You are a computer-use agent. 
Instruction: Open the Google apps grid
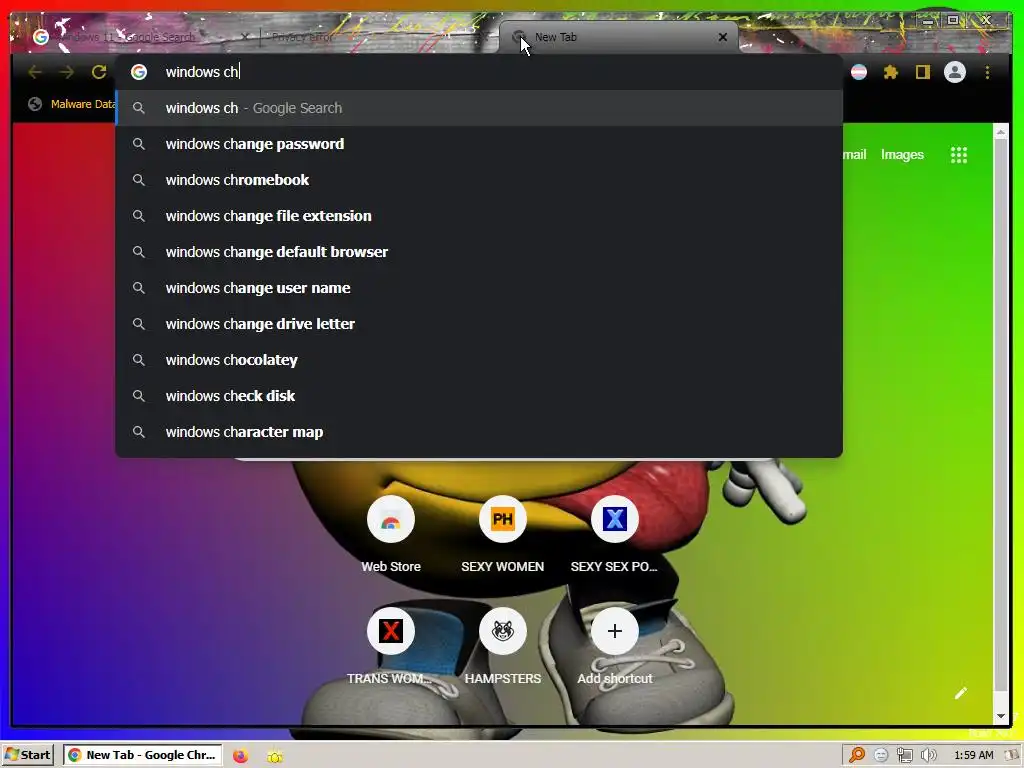[959, 155]
